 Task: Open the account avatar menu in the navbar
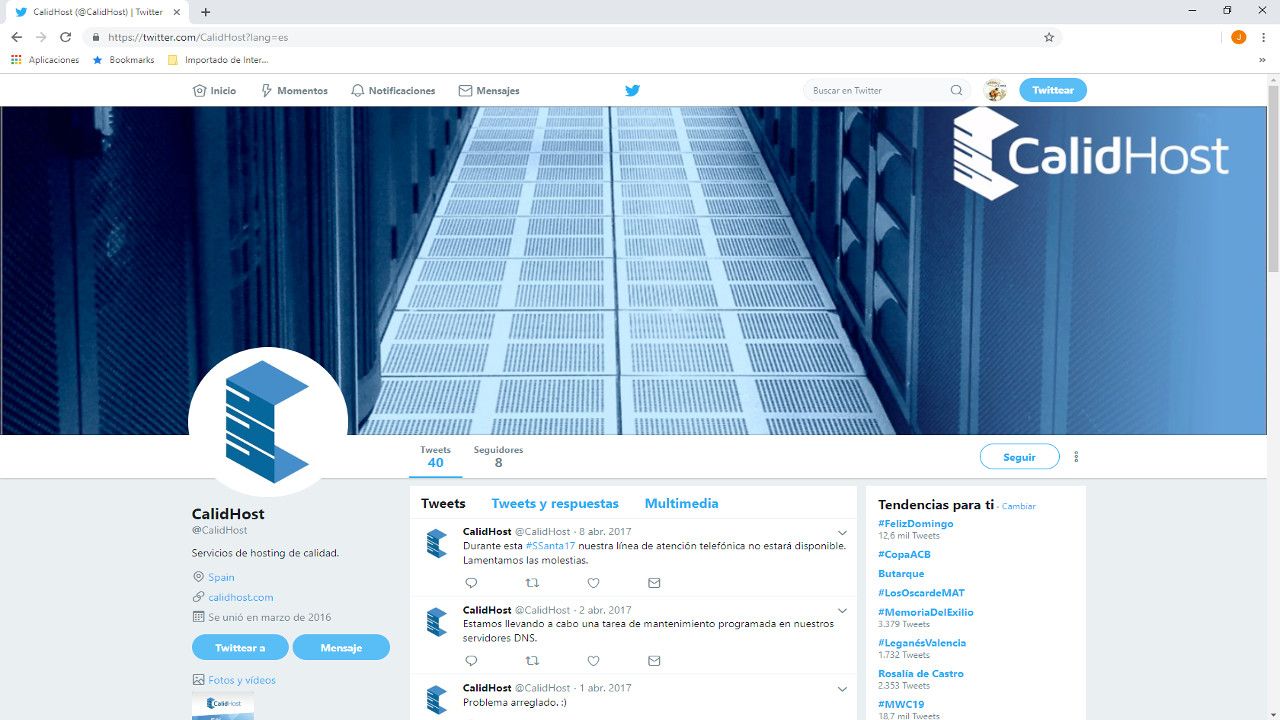994,91
